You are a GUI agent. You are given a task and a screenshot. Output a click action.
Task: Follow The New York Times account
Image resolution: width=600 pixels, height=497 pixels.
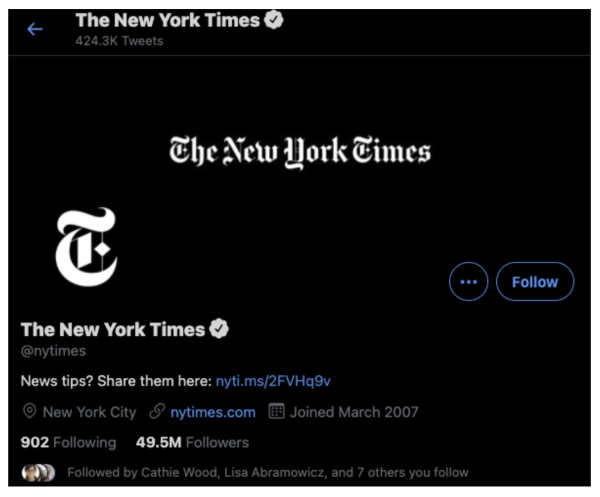click(535, 282)
